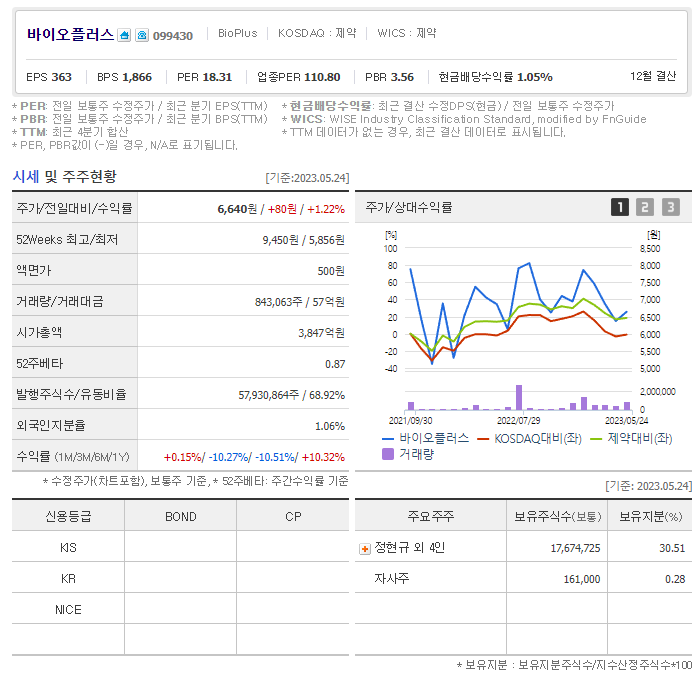This screenshot has height=676, width=700.
Task: Click the 바이오플러스 blue legend line
Action: tap(388, 439)
